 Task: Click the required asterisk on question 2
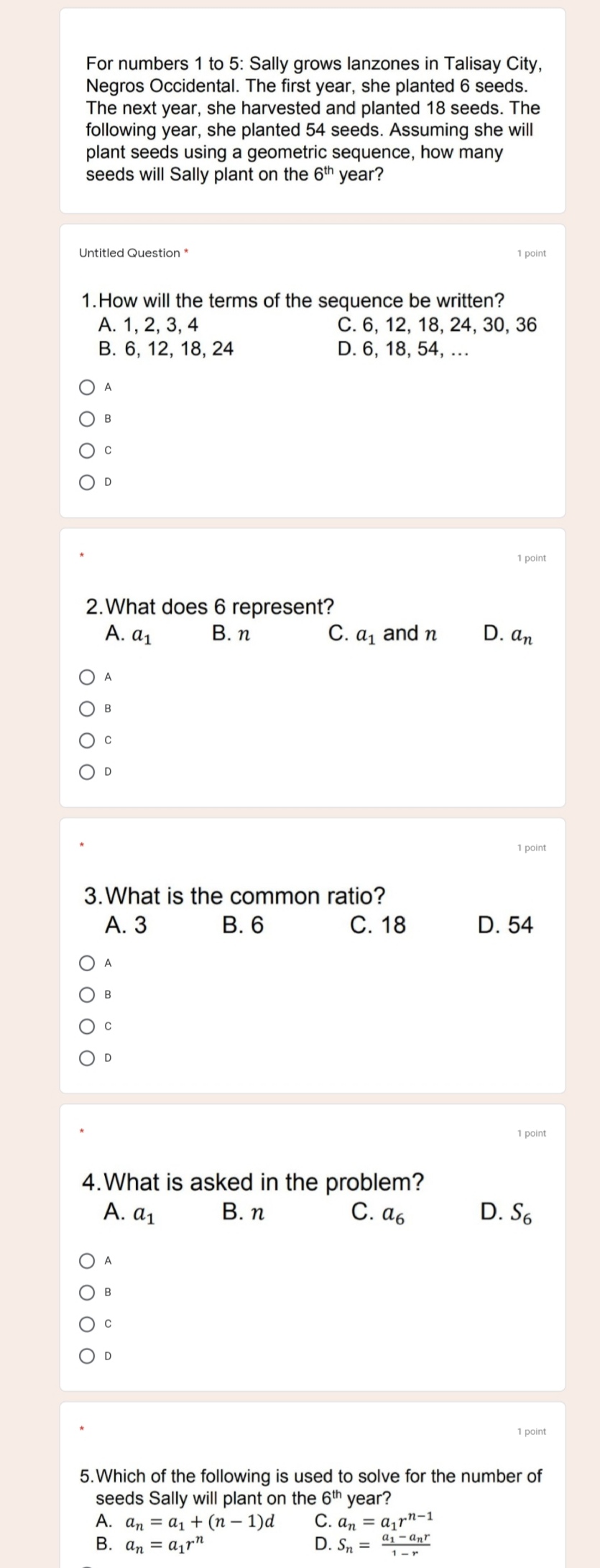[x=83, y=554]
